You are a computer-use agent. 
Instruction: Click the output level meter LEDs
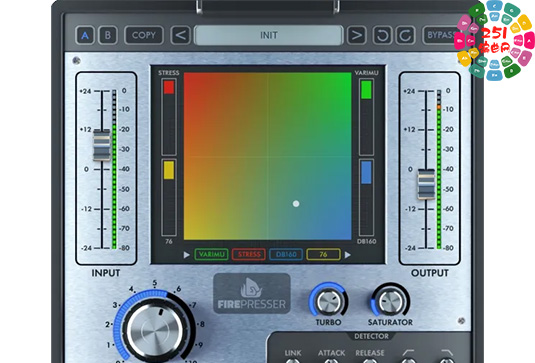439,169
